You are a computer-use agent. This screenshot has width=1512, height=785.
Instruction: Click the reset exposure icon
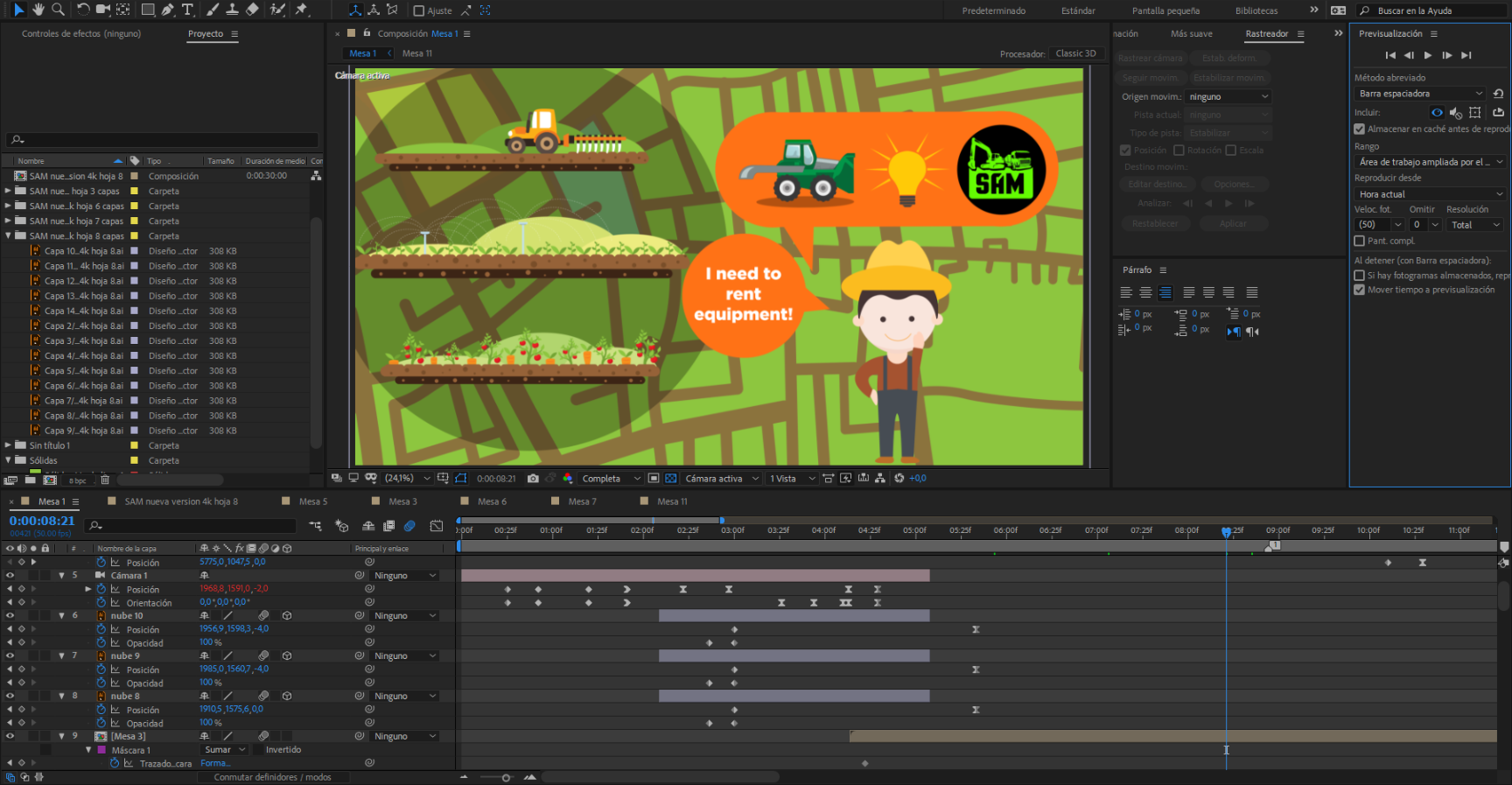899,479
